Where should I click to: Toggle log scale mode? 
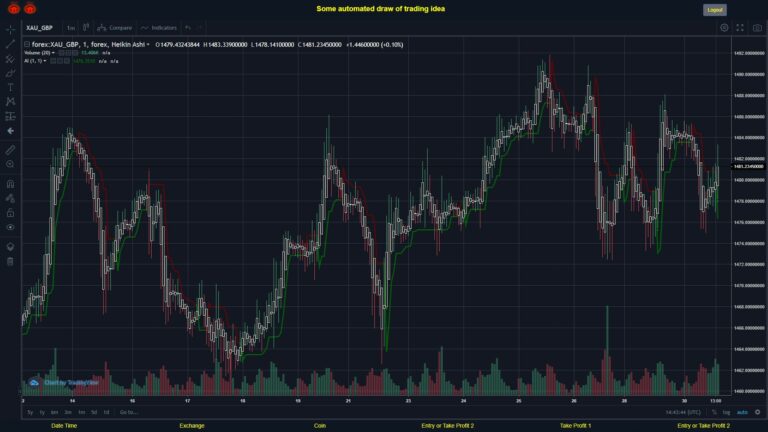726,412
